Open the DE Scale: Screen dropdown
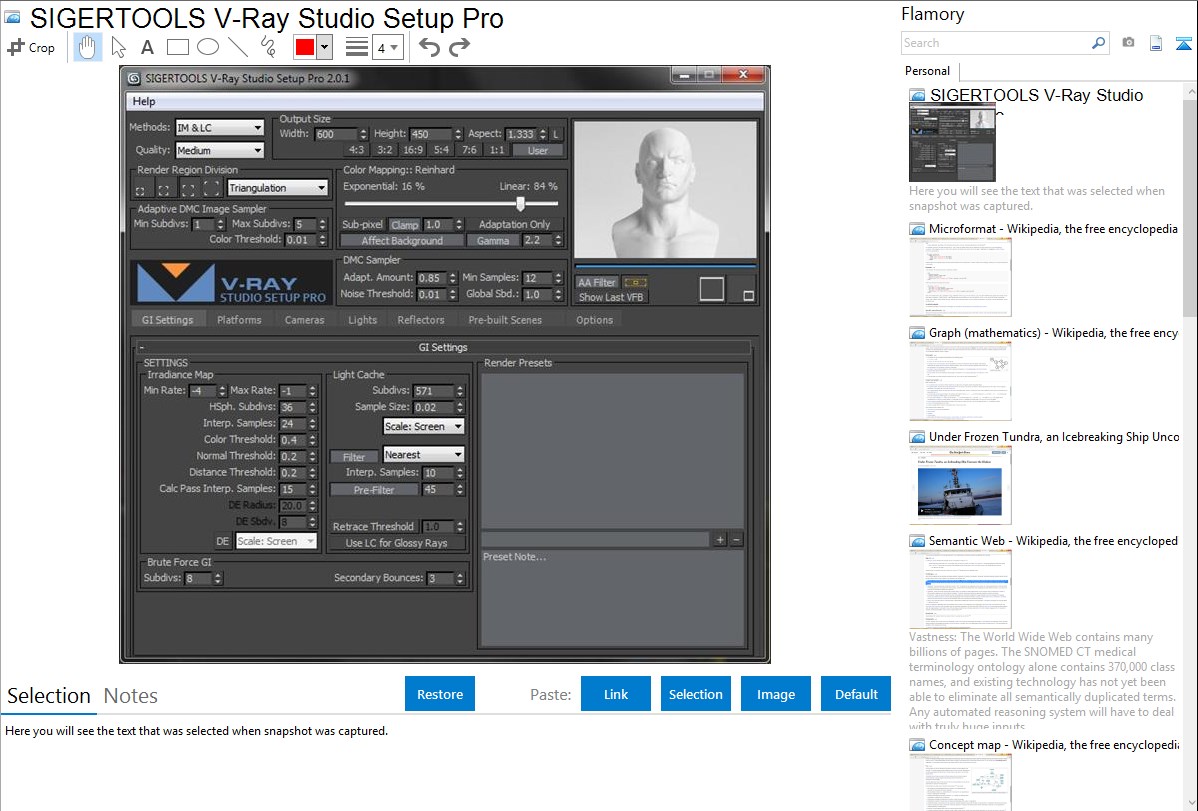Image resolution: width=1198 pixels, height=811 pixels. tap(276, 541)
